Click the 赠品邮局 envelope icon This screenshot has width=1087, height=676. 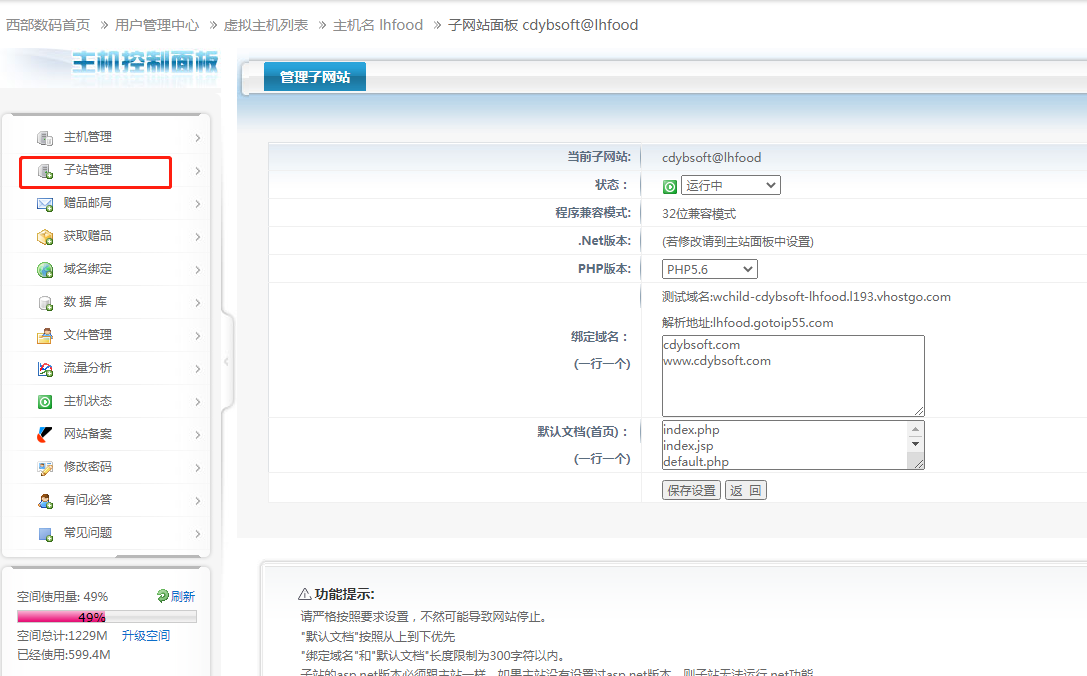(45, 204)
